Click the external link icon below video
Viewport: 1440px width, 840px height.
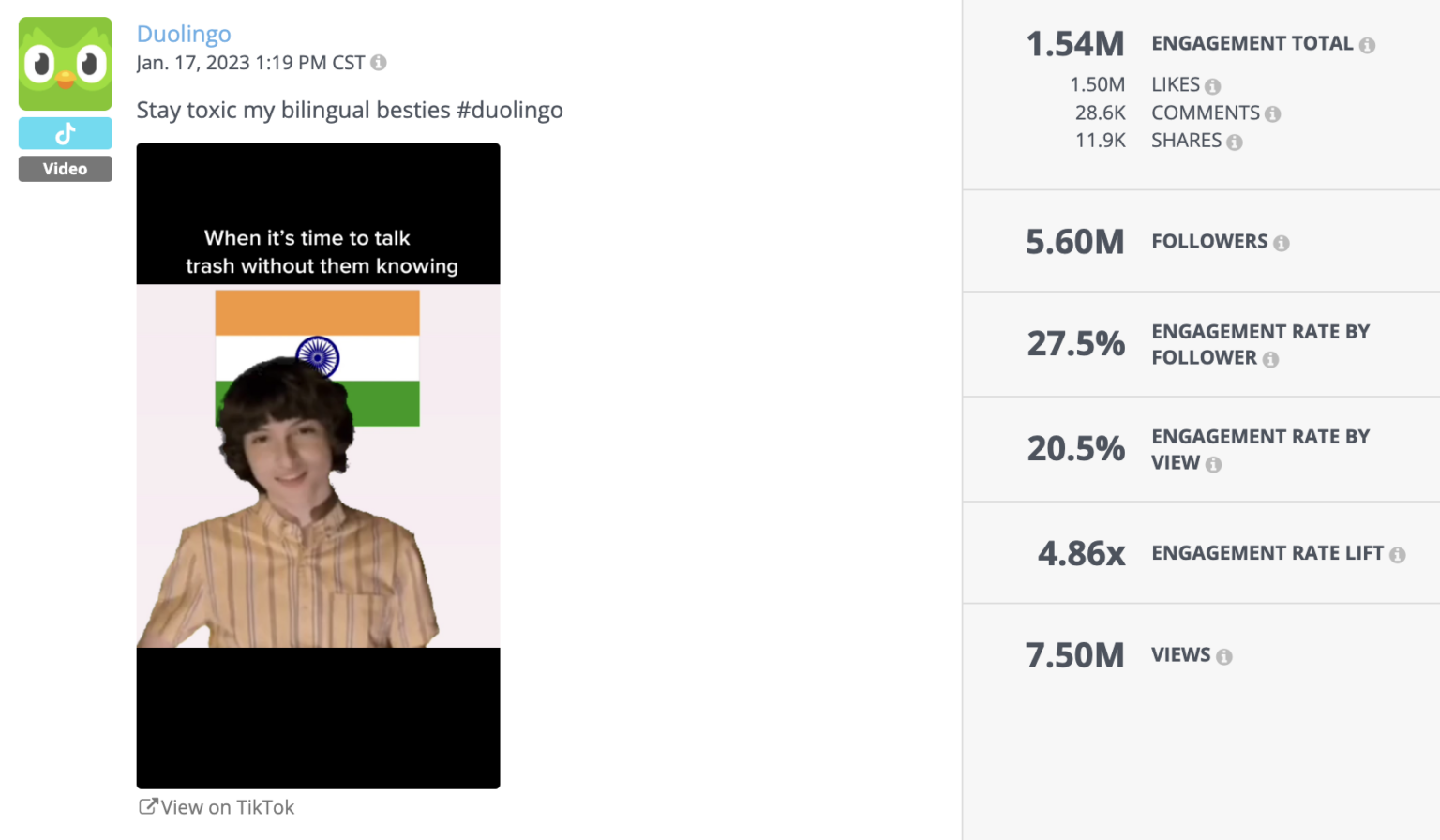tap(147, 807)
